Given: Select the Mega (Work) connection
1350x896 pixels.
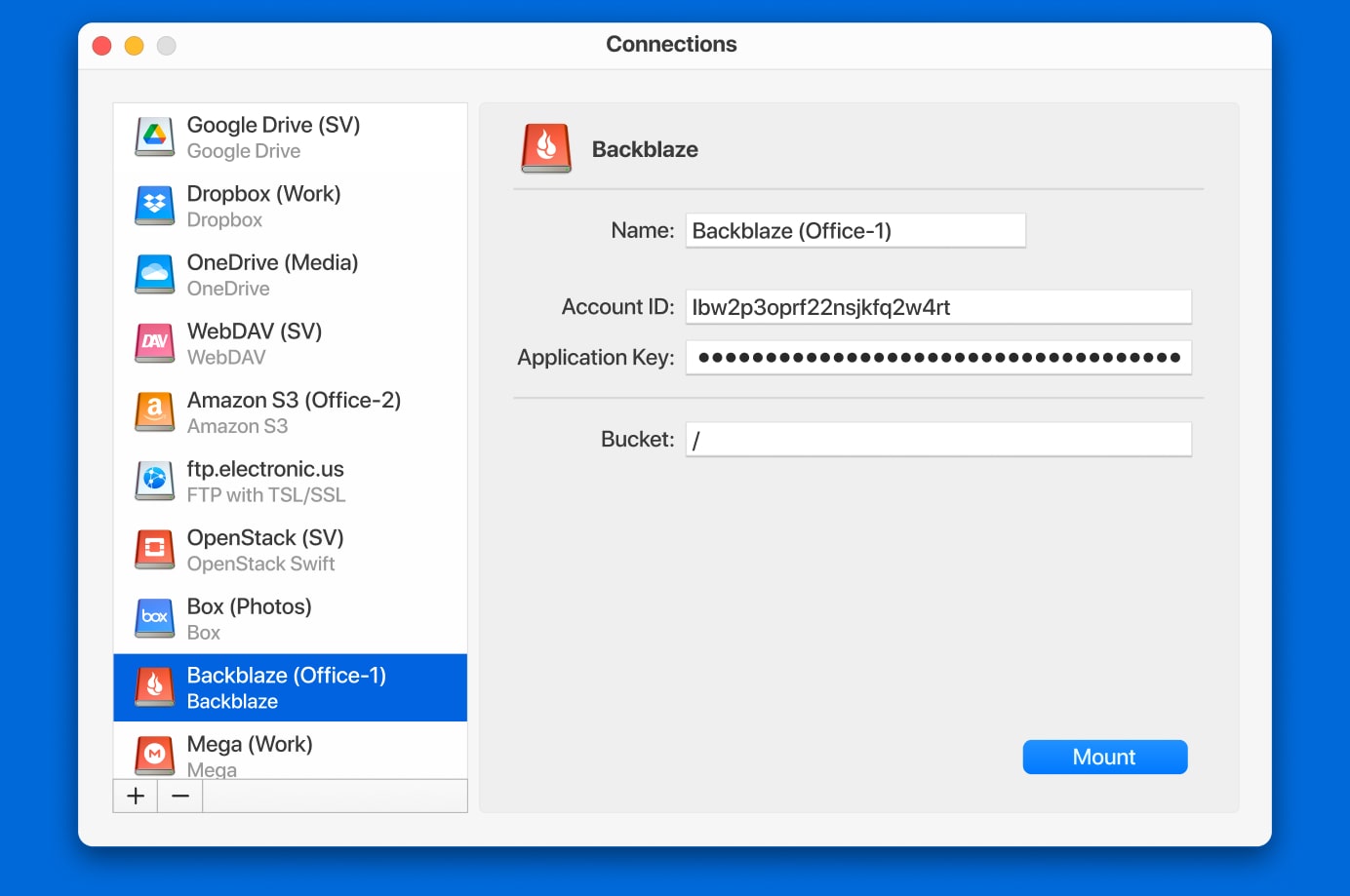Looking at the screenshot, I should click(x=291, y=751).
